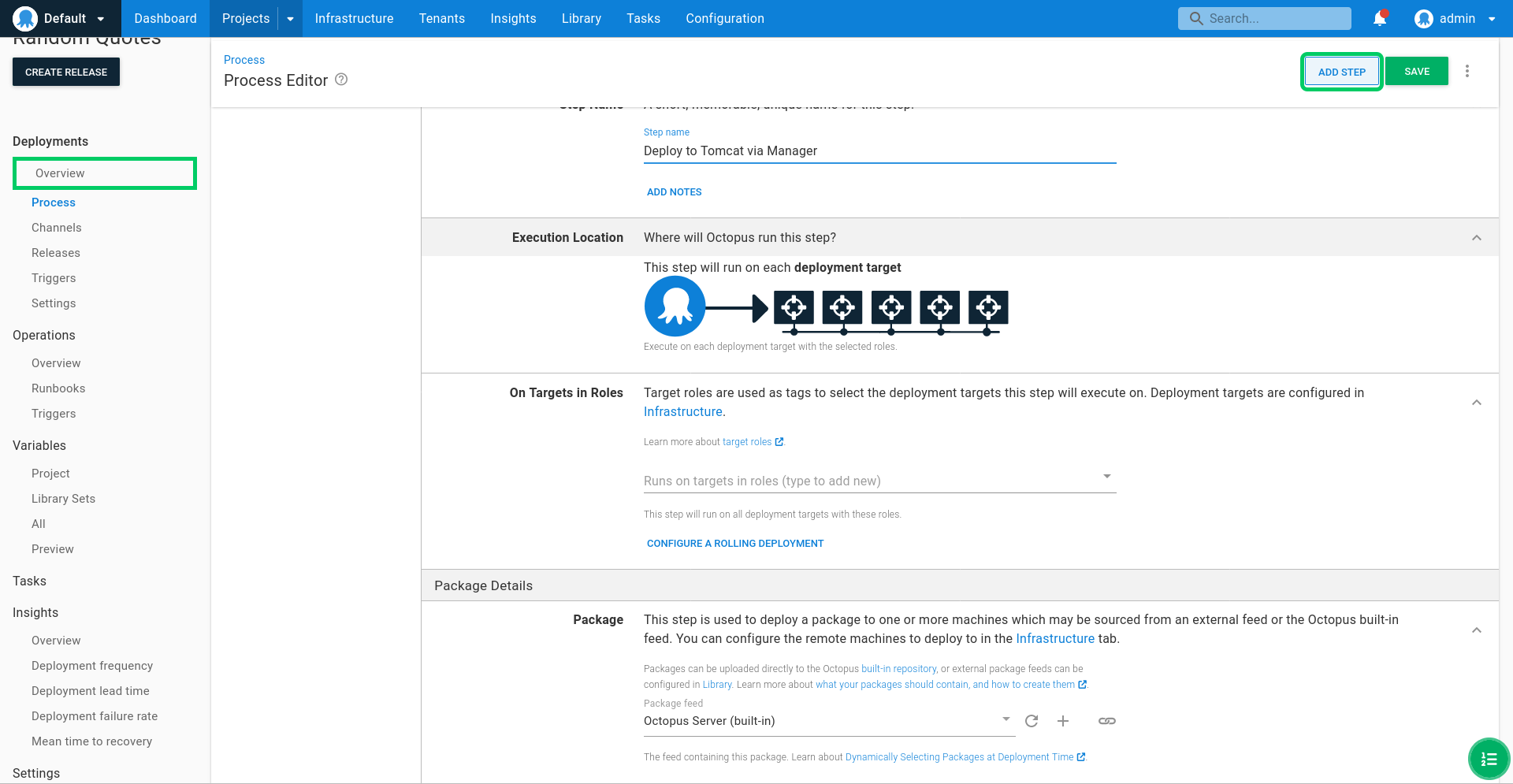The height and width of the screenshot is (784, 1513).
Task: Open Settings under Deployments
Action: (54, 303)
